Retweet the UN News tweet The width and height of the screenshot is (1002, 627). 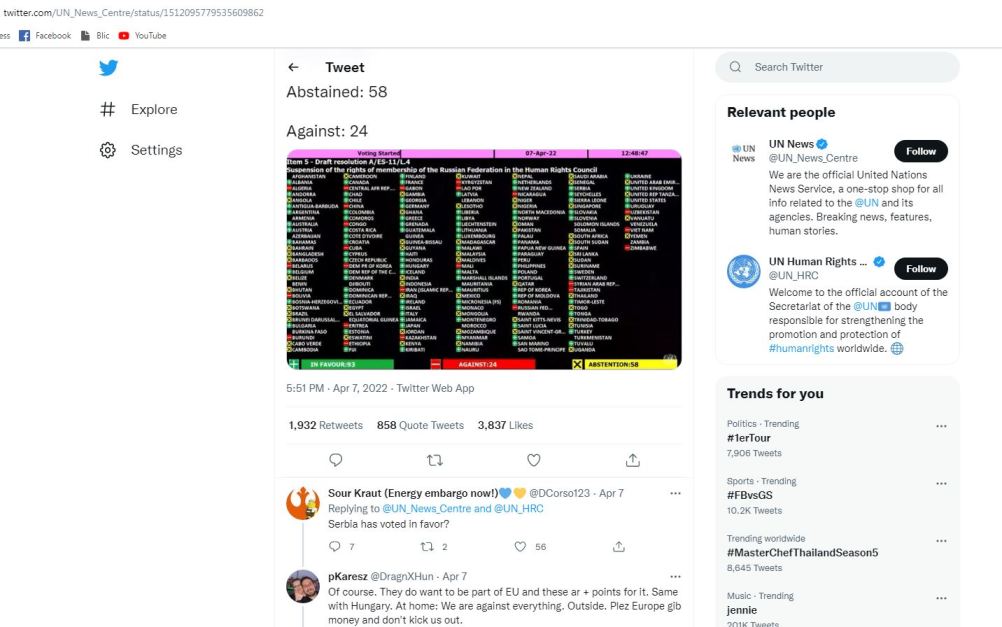[435, 460]
